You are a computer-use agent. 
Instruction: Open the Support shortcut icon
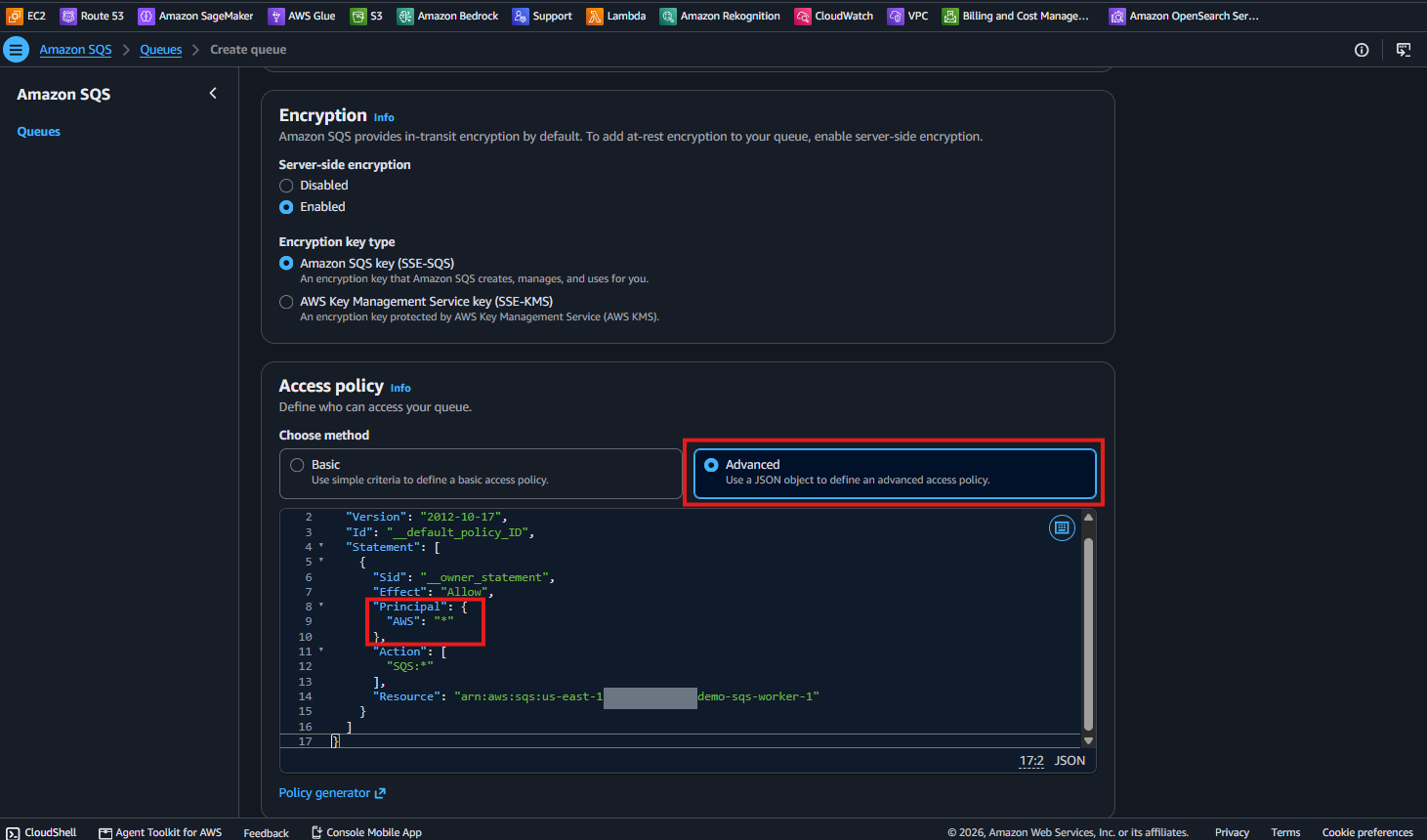tap(521, 16)
